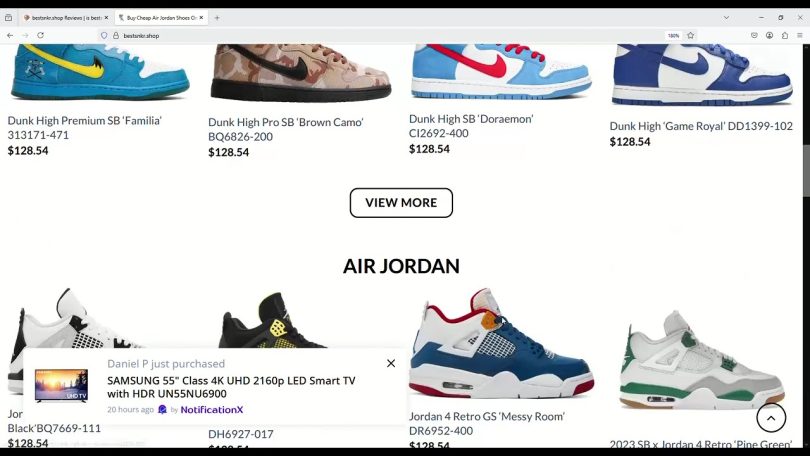
Task: Dismiss the NotificationX purchase popup
Action: pos(391,364)
